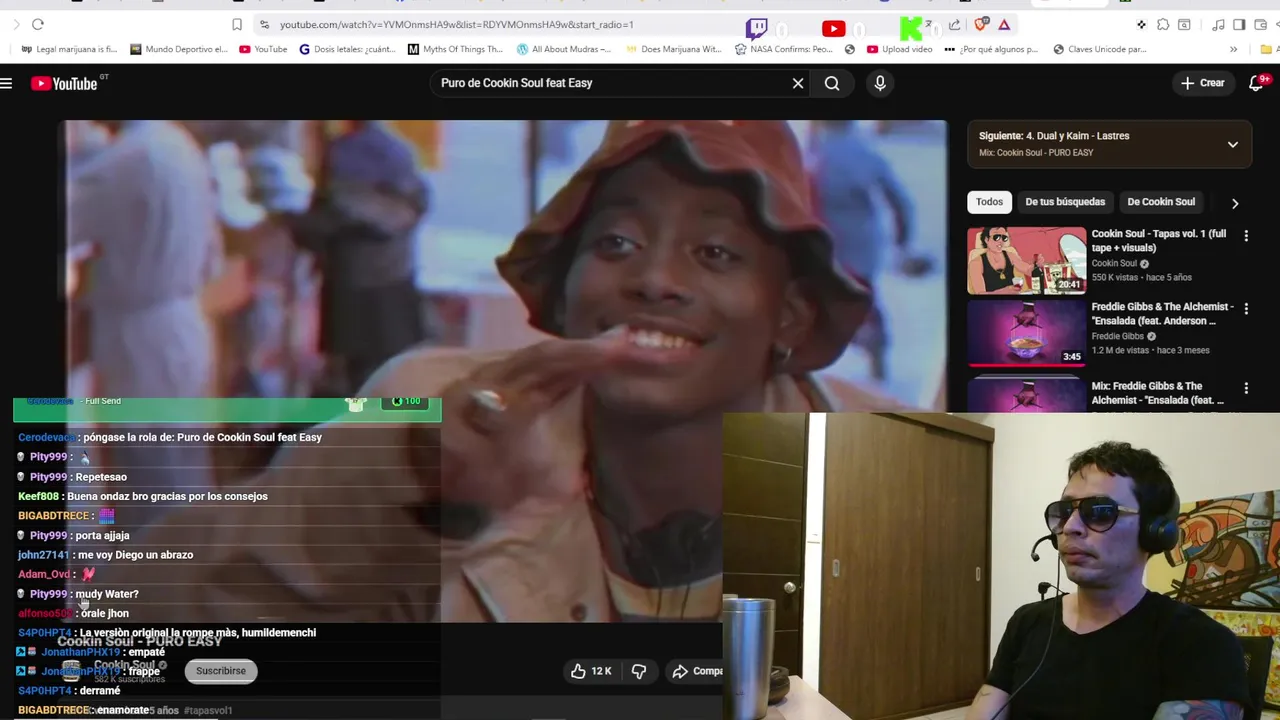Viewport: 1280px width, 720px height.
Task: Click the Cookin Soul channel name on thumbnail card
Action: pos(1114,264)
